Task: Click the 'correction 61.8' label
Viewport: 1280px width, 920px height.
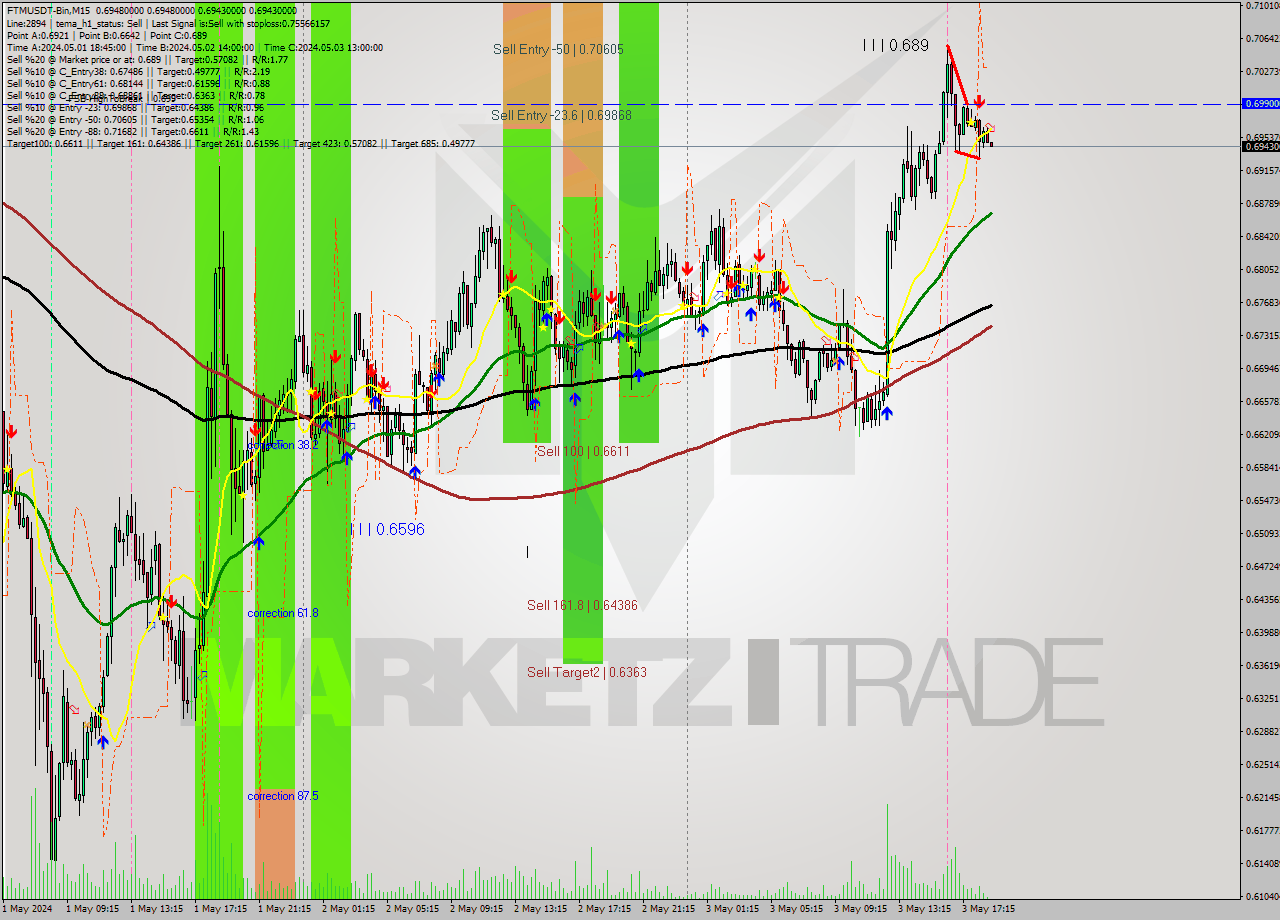Action: [283, 613]
